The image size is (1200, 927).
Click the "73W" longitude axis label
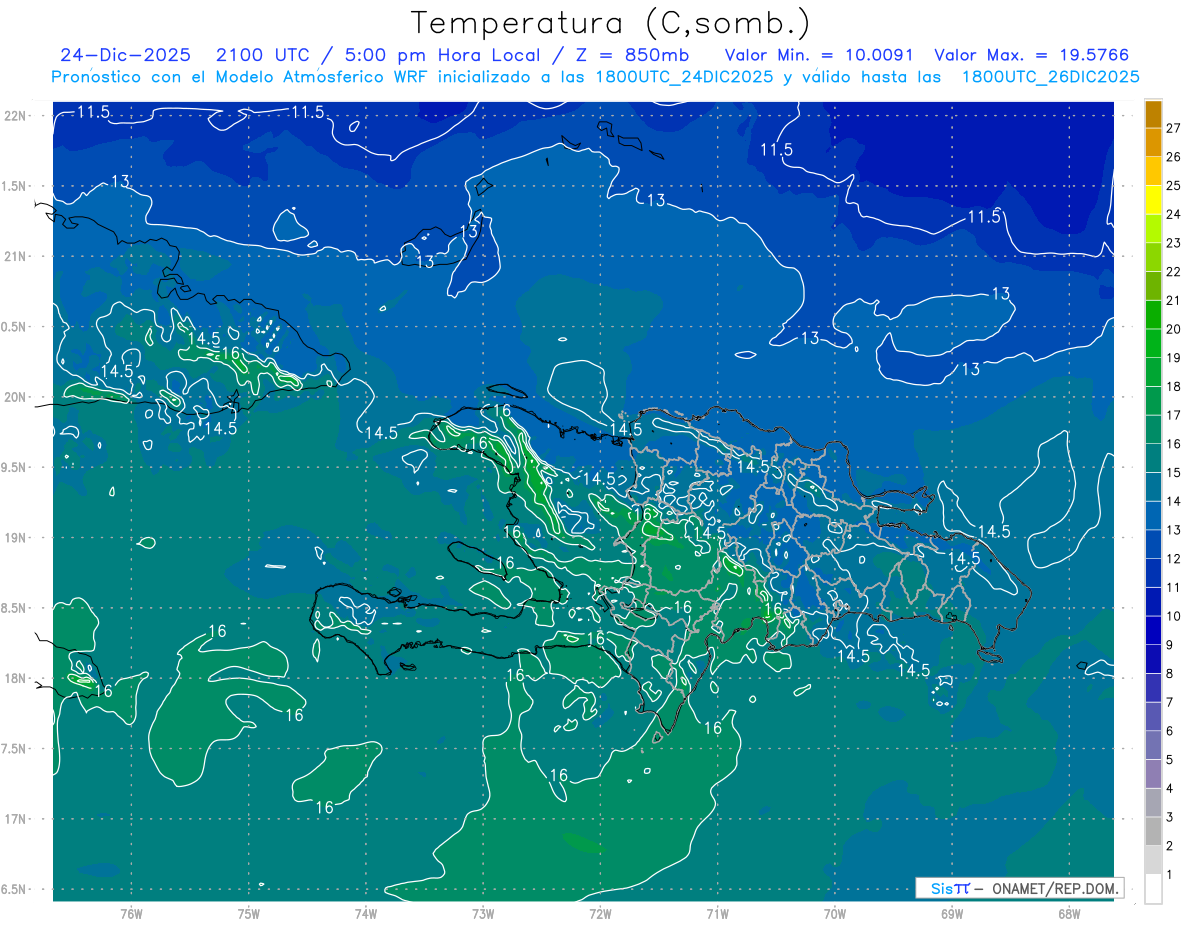[483, 914]
